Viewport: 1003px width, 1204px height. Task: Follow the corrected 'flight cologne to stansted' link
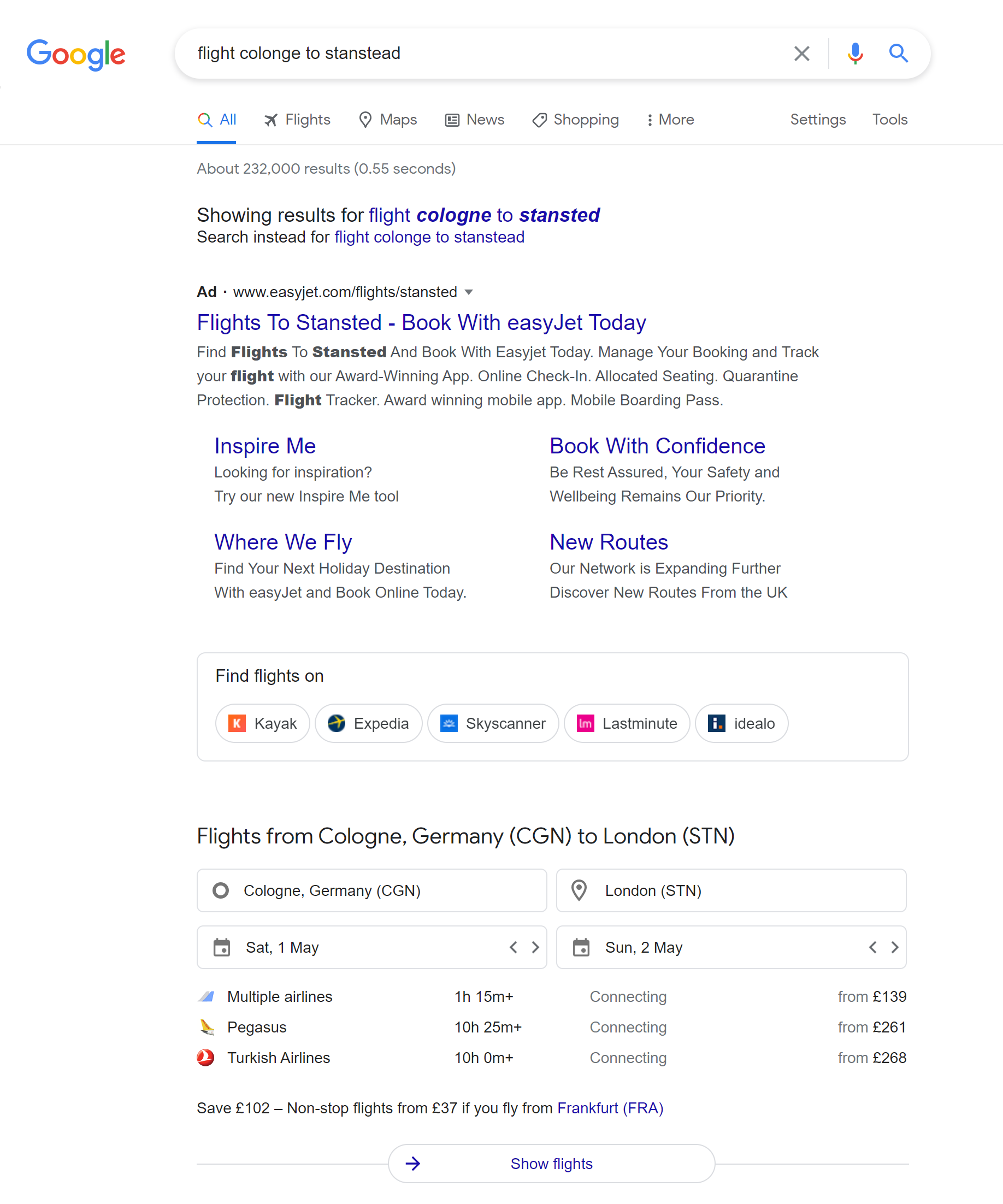484,215
